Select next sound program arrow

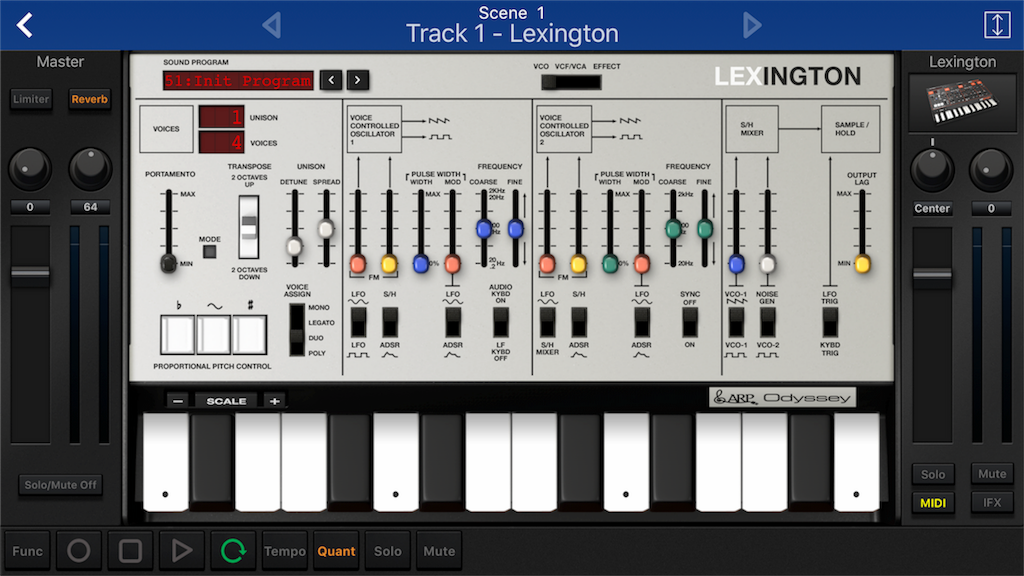pyautogui.click(x=357, y=80)
